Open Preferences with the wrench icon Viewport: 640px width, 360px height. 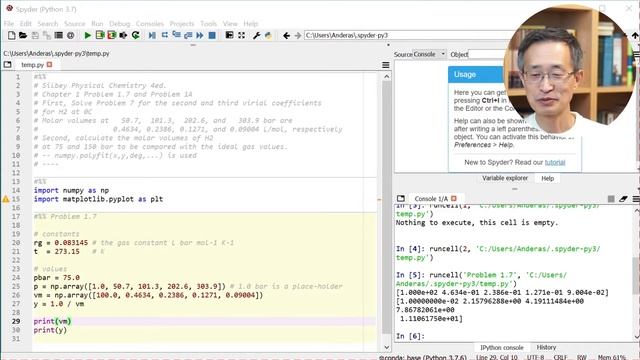[256, 36]
